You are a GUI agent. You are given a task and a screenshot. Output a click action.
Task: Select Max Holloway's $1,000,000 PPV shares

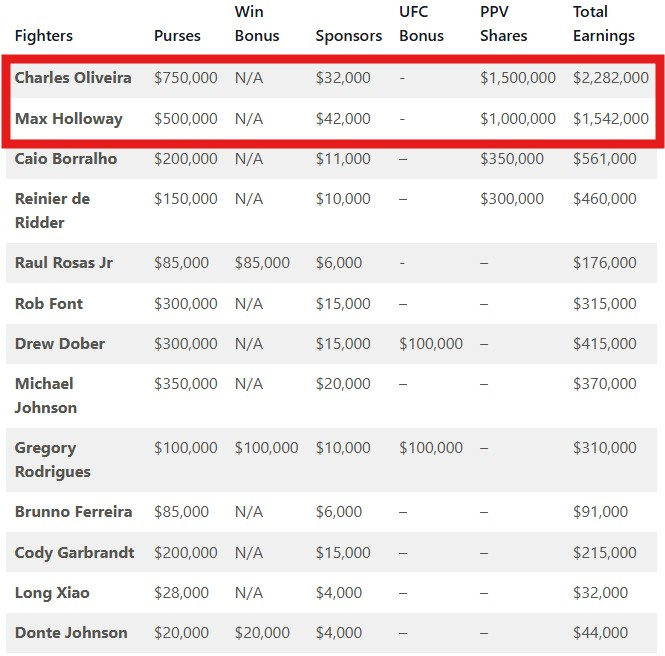517,118
